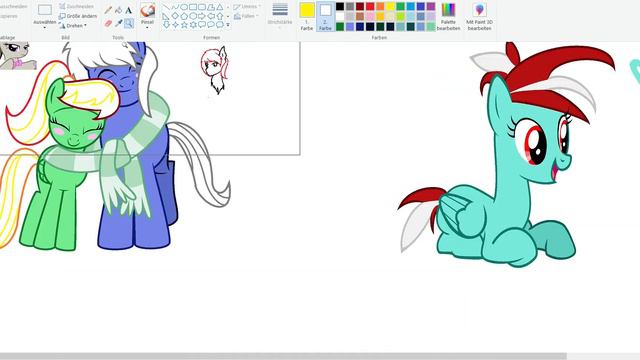
Task: Choose the six-point star shape
Action: point(193,25)
